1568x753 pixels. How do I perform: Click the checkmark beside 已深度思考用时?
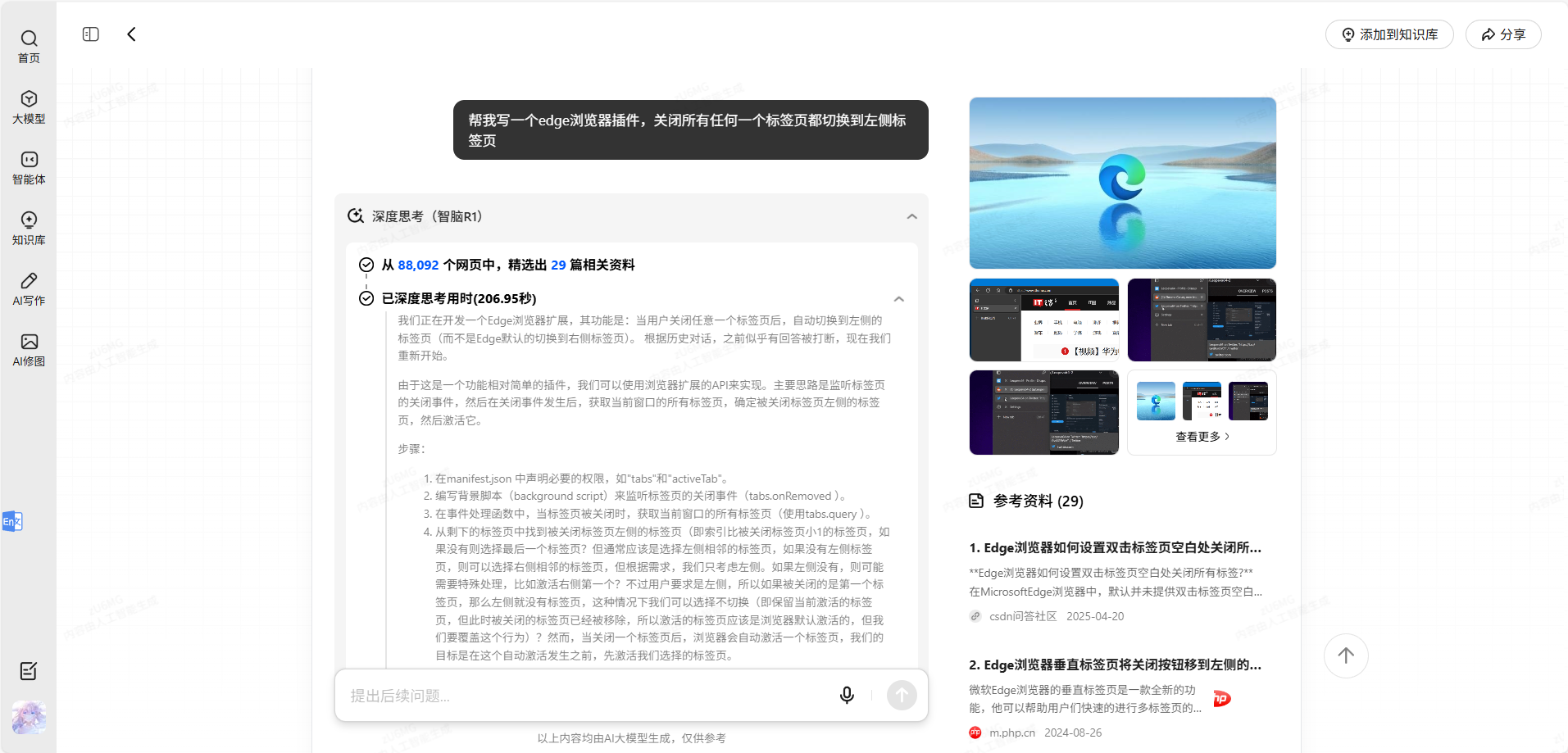(366, 298)
